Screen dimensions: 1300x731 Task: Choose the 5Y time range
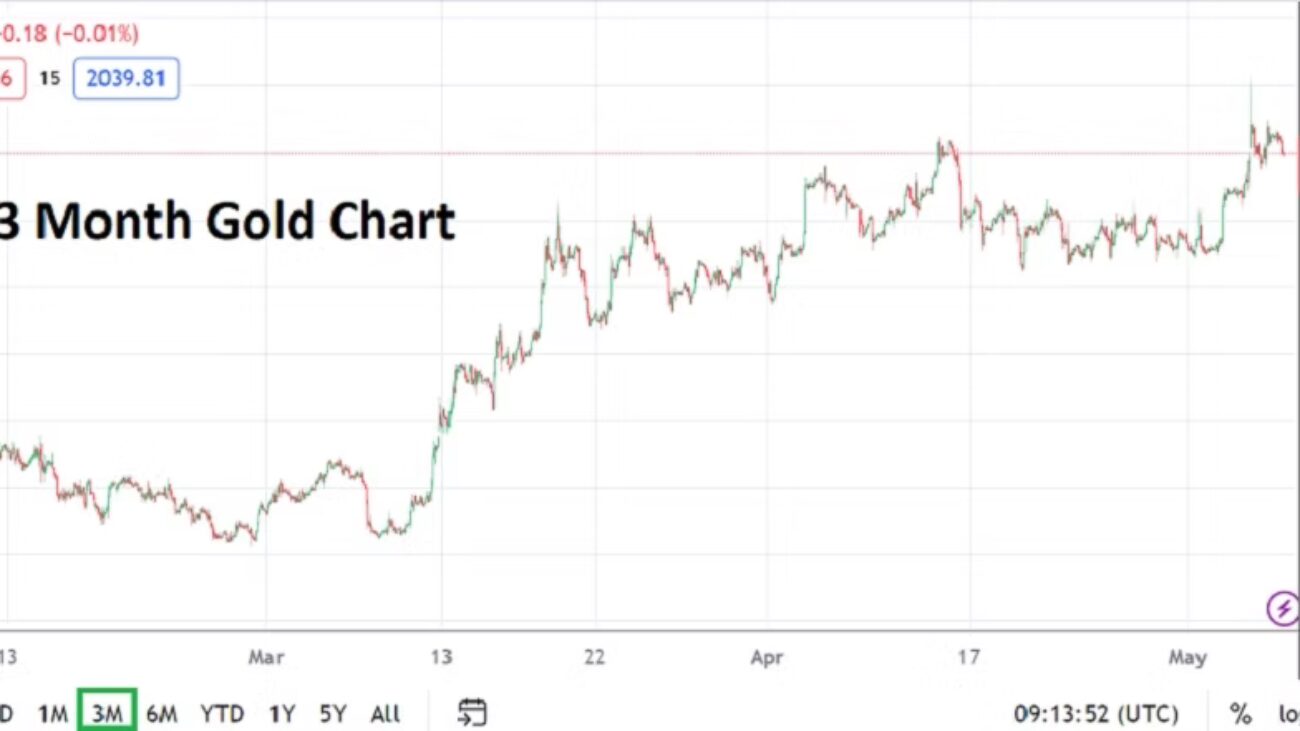coord(333,714)
